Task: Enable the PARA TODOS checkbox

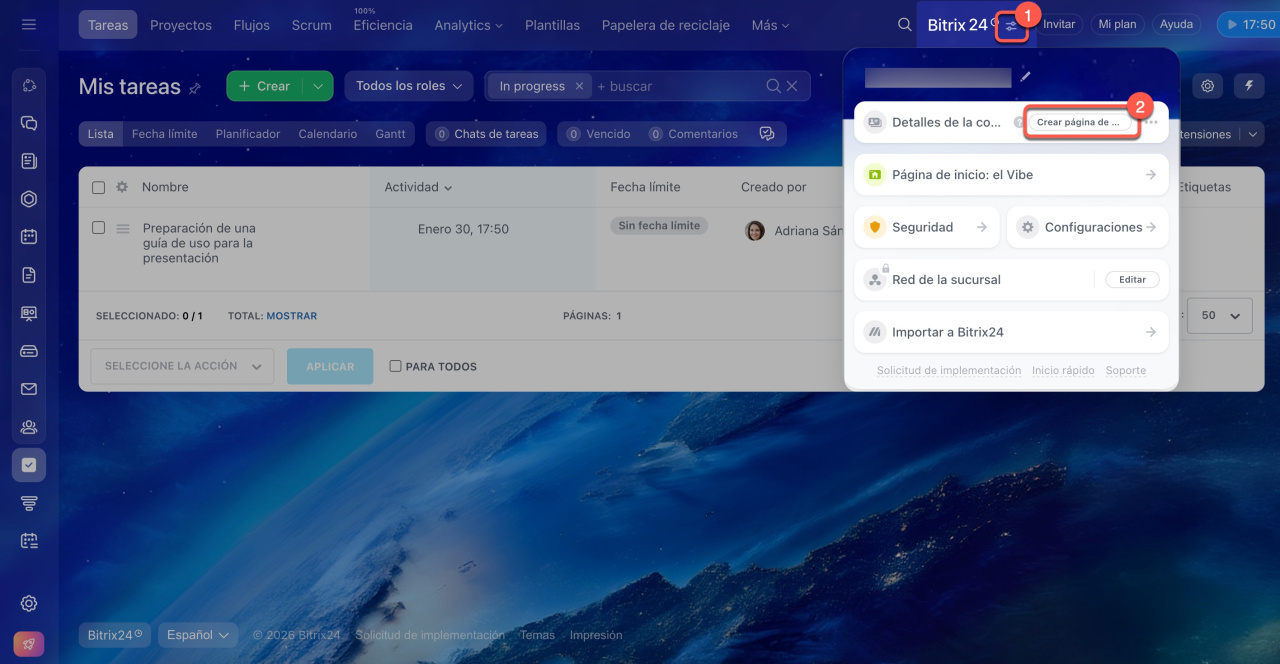Action: coord(395,366)
